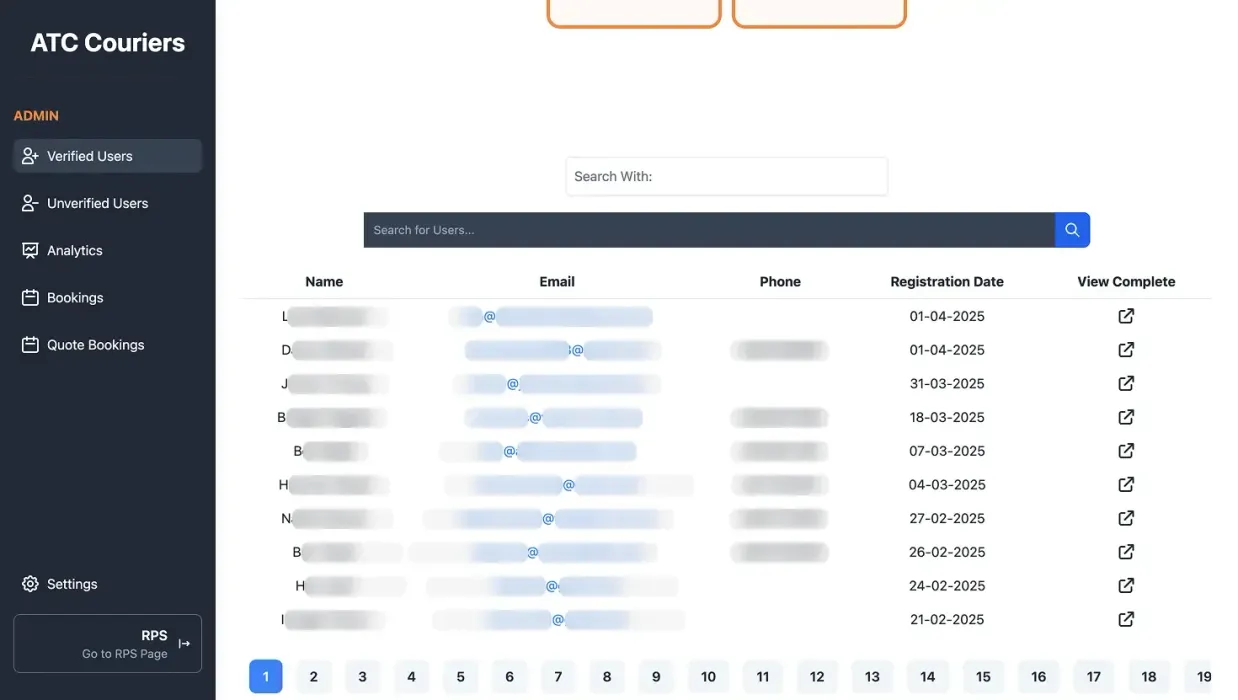View complete details for first 01-04-2025 user

[1126, 316]
